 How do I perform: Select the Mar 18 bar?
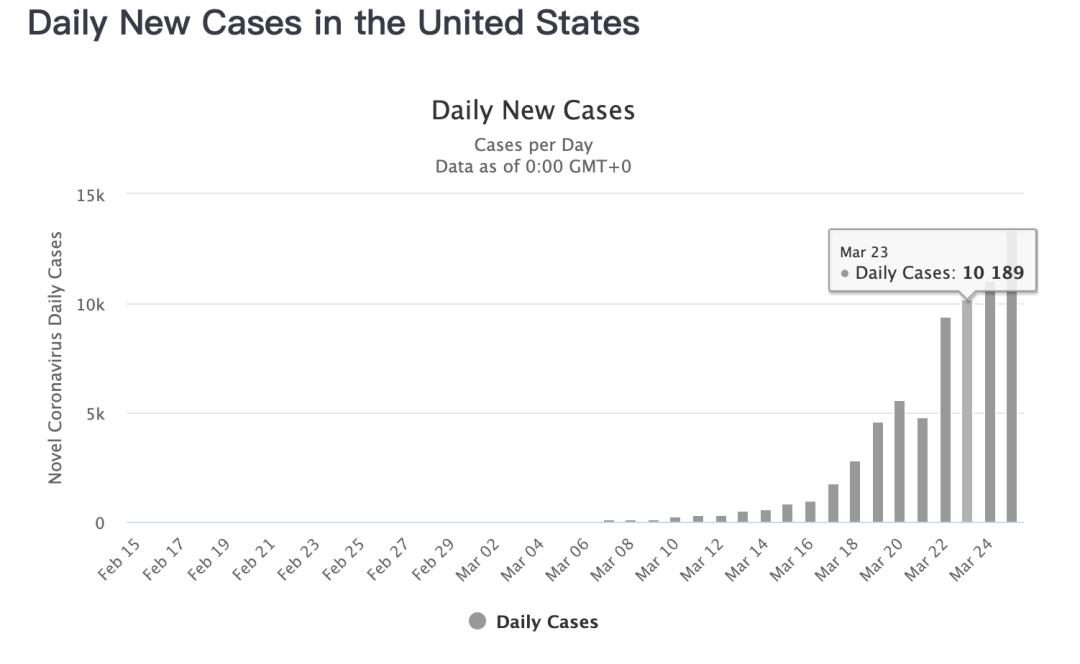[x=855, y=492]
